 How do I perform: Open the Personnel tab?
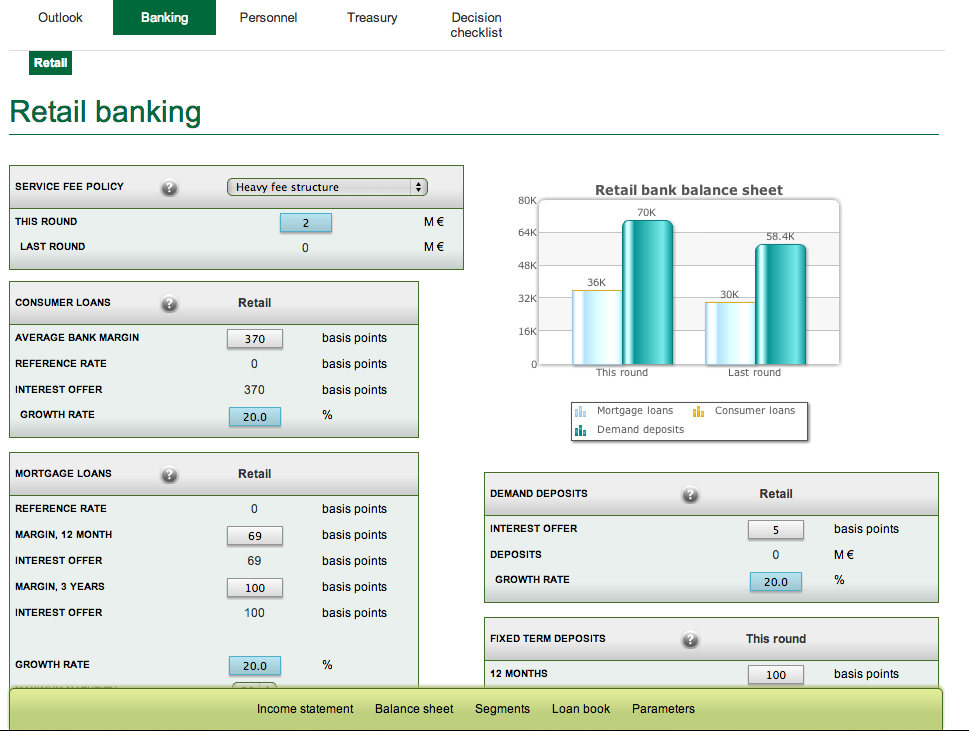coord(268,18)
